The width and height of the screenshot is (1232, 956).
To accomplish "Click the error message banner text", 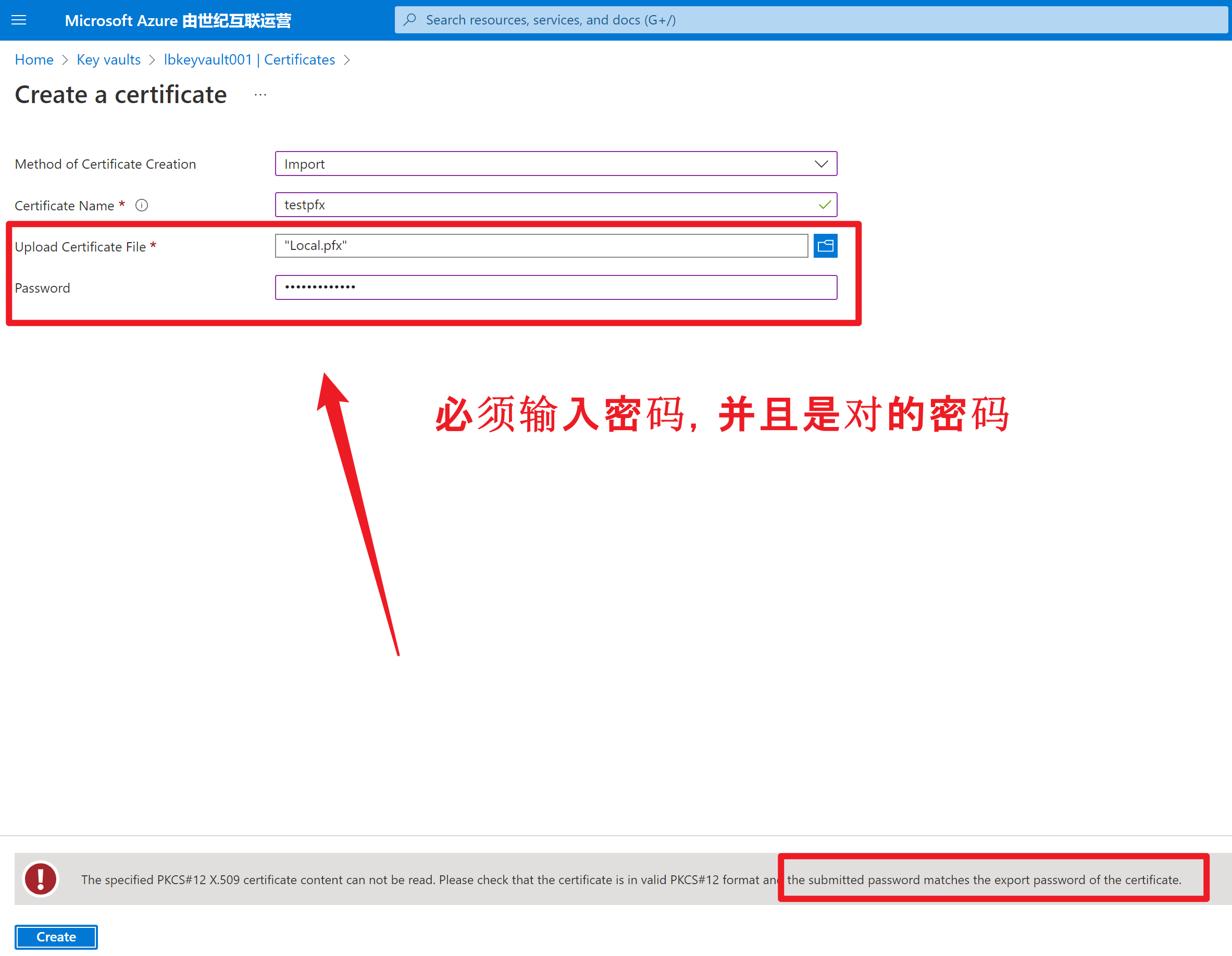I will [429, 880].
